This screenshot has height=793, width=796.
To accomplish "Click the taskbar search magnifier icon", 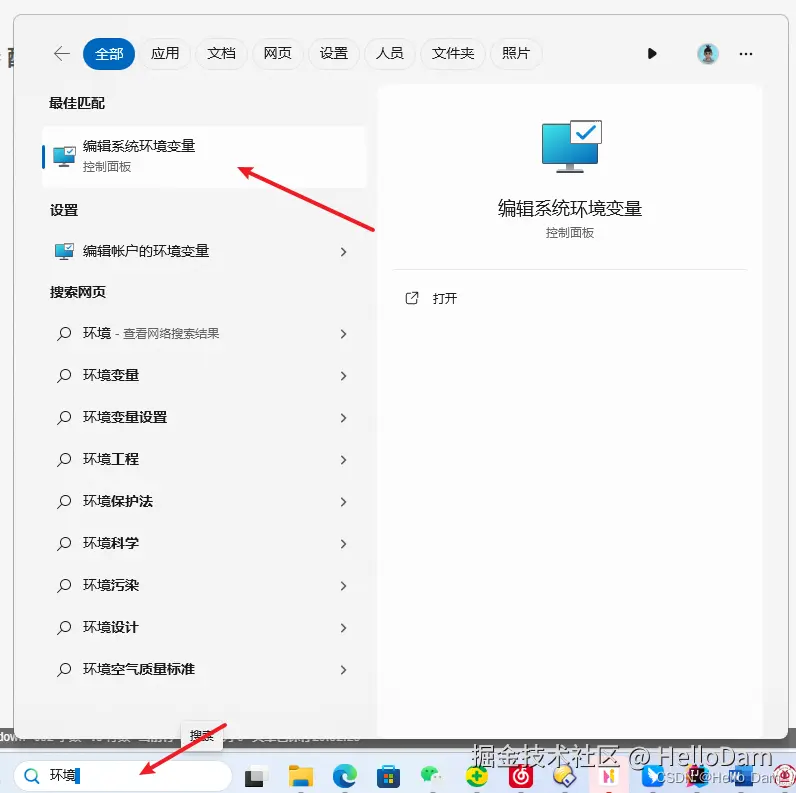I will click(31, 776).
